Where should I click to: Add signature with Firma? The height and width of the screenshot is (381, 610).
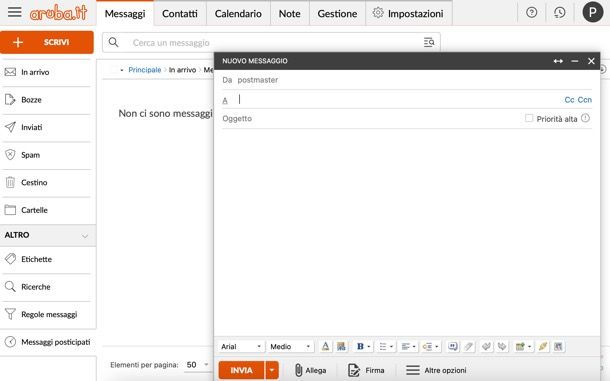click(x=366, y=370)
